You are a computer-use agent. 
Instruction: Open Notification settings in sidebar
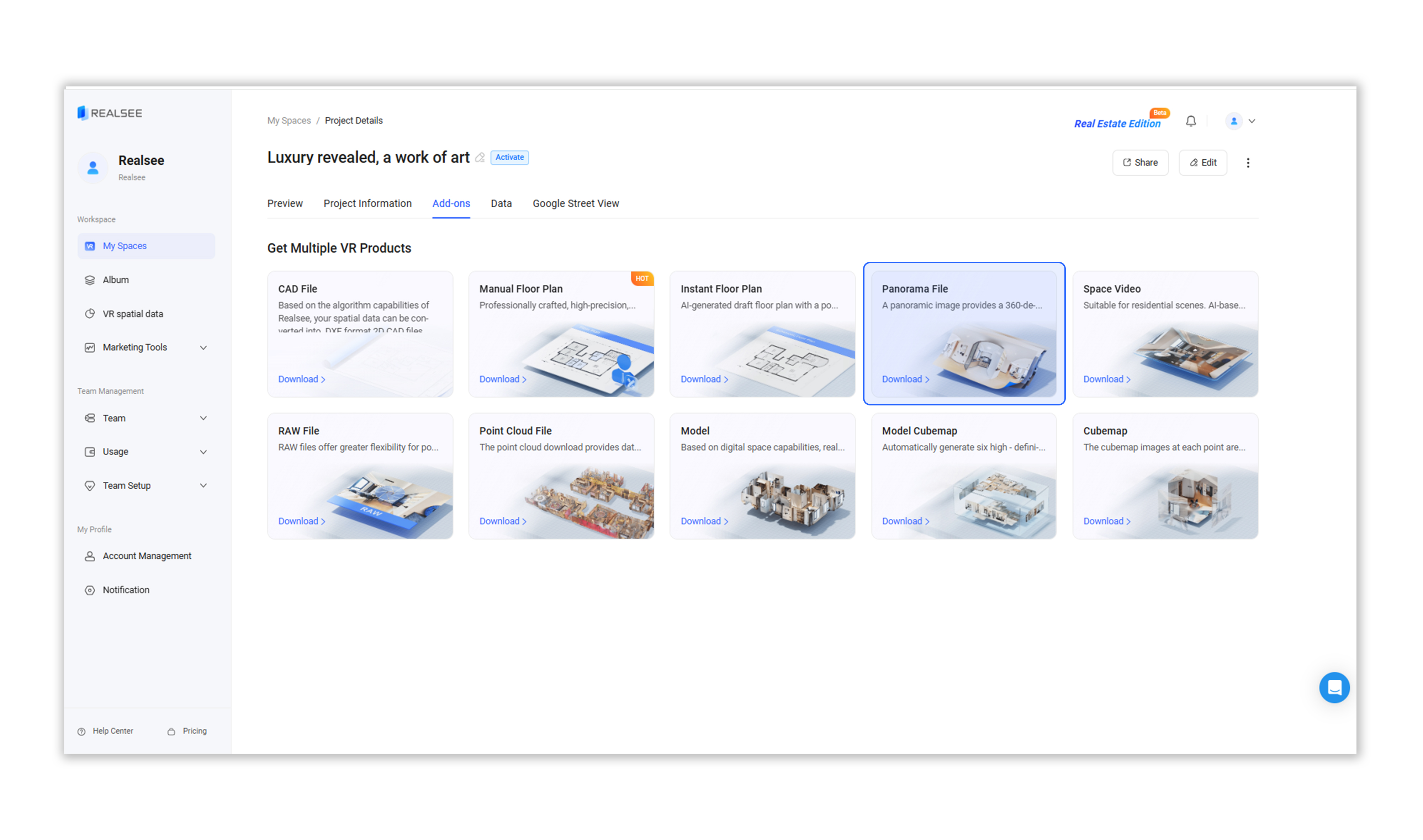coord(126,590)
